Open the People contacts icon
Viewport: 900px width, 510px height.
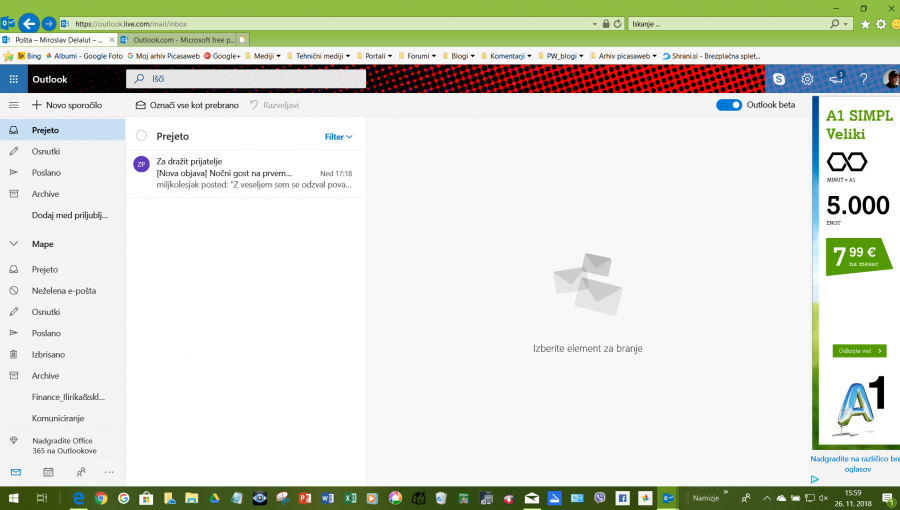80,471
